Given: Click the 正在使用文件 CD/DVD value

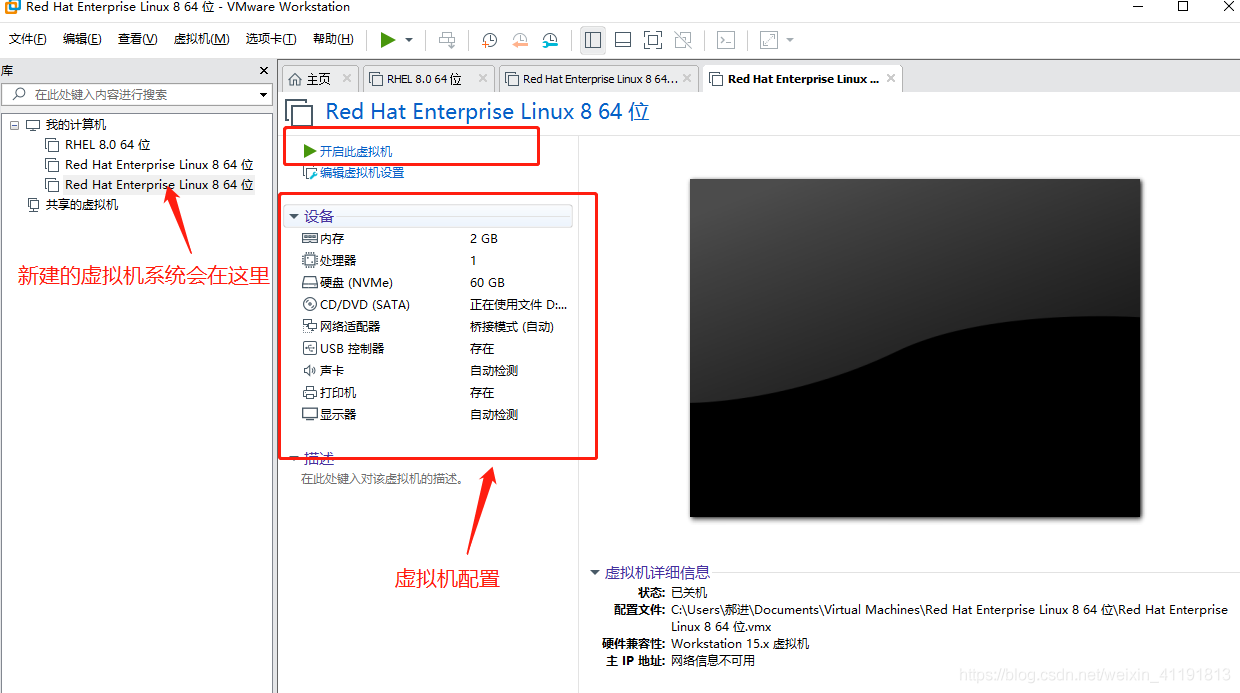Looking at the screenshot, I should [519, 305].
